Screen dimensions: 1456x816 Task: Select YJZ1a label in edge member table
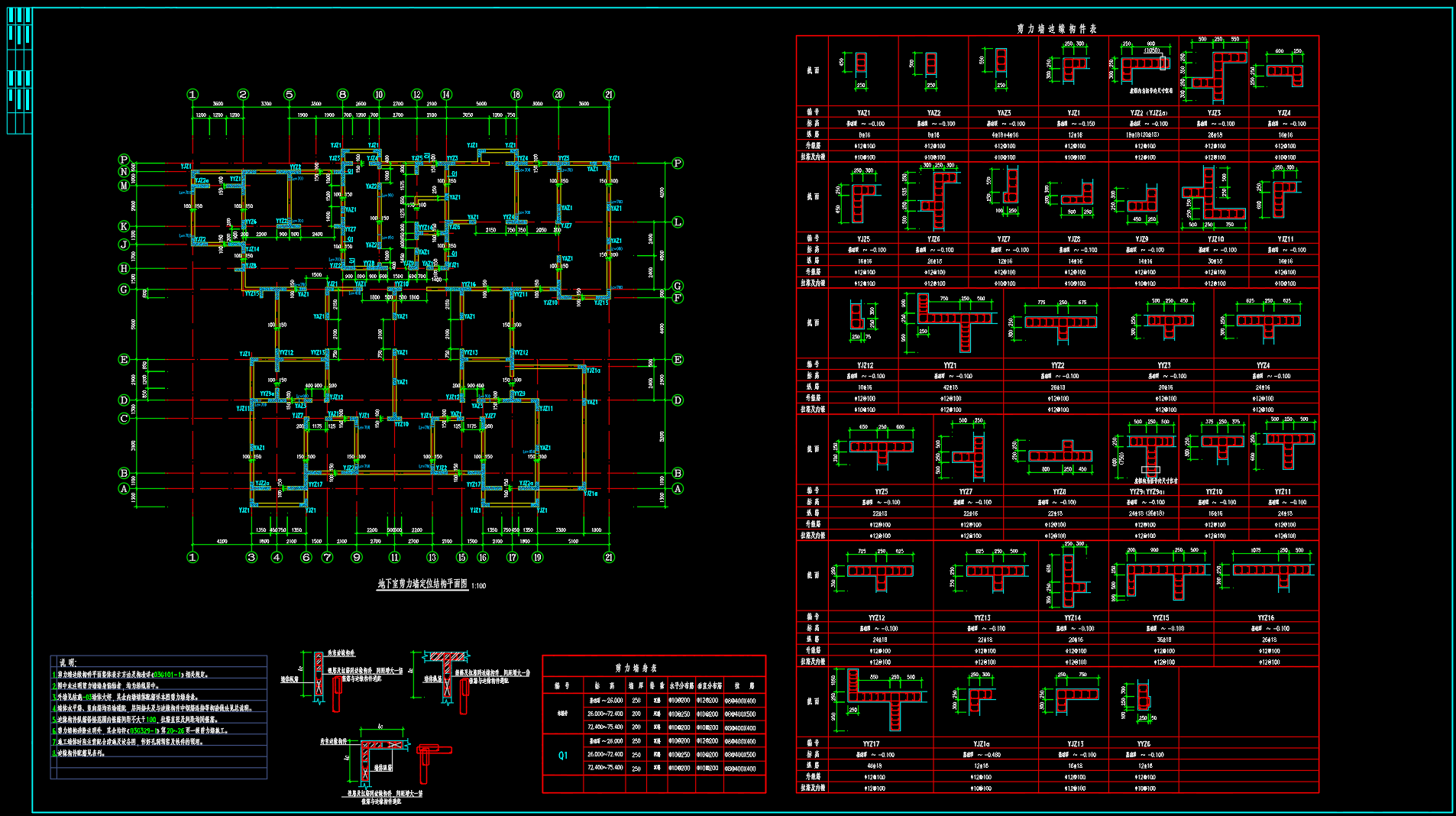point(982,744)
